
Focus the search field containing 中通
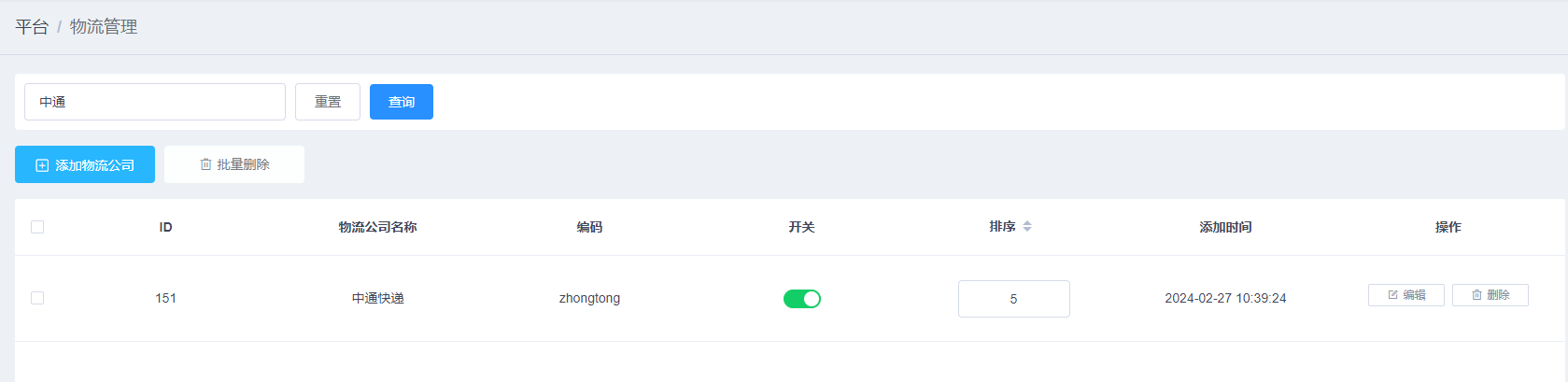pos(155,102)
